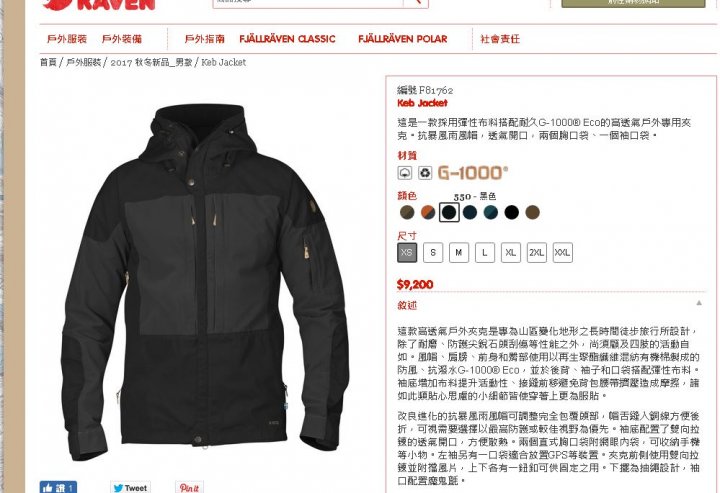Collapse the 敘述 description section arrow
Viewport: 720px width, 493px height.
[x=699, y=303]
